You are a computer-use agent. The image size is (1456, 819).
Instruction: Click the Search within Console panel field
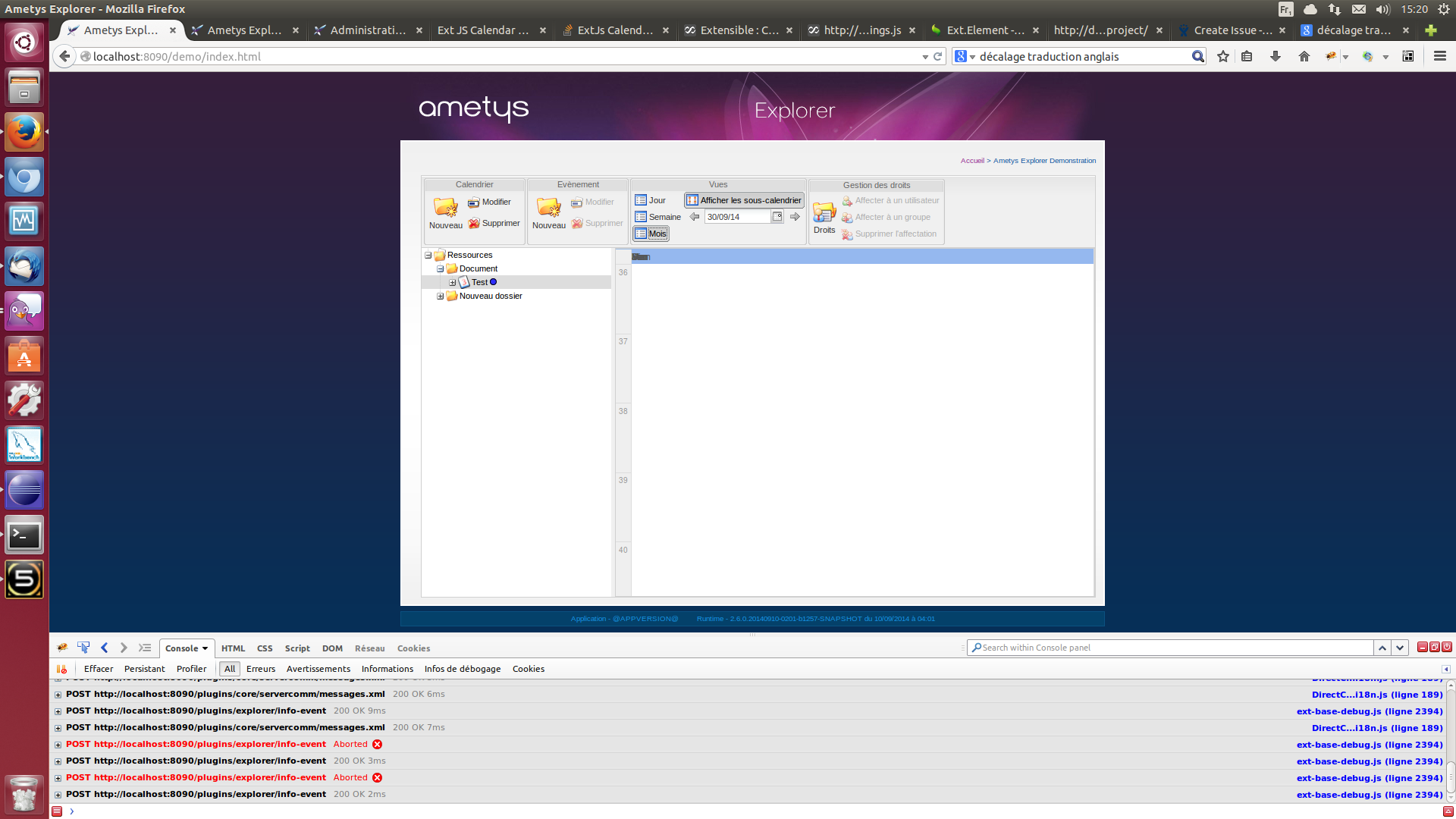[1172, 648]
